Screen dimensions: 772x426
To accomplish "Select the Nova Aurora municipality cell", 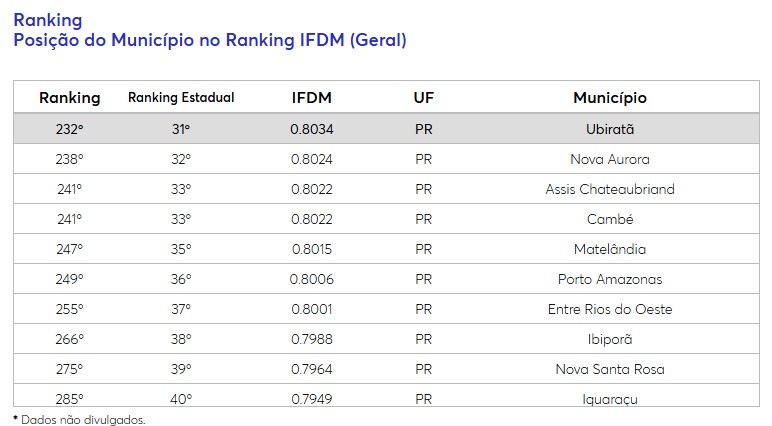I will pos(610,159).
